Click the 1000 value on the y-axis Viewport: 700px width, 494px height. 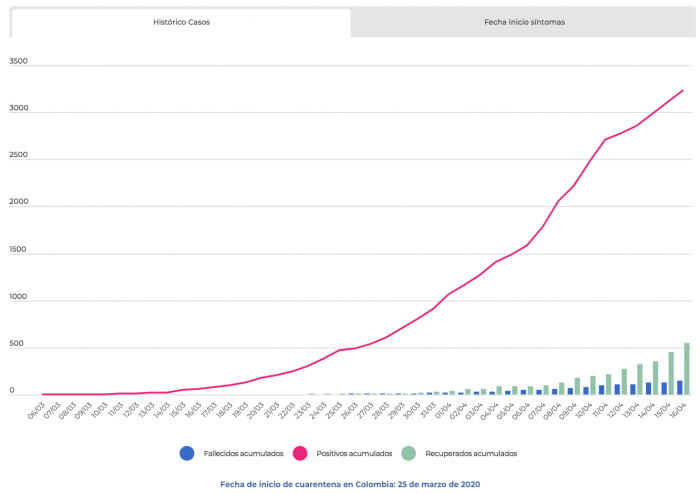19,299
